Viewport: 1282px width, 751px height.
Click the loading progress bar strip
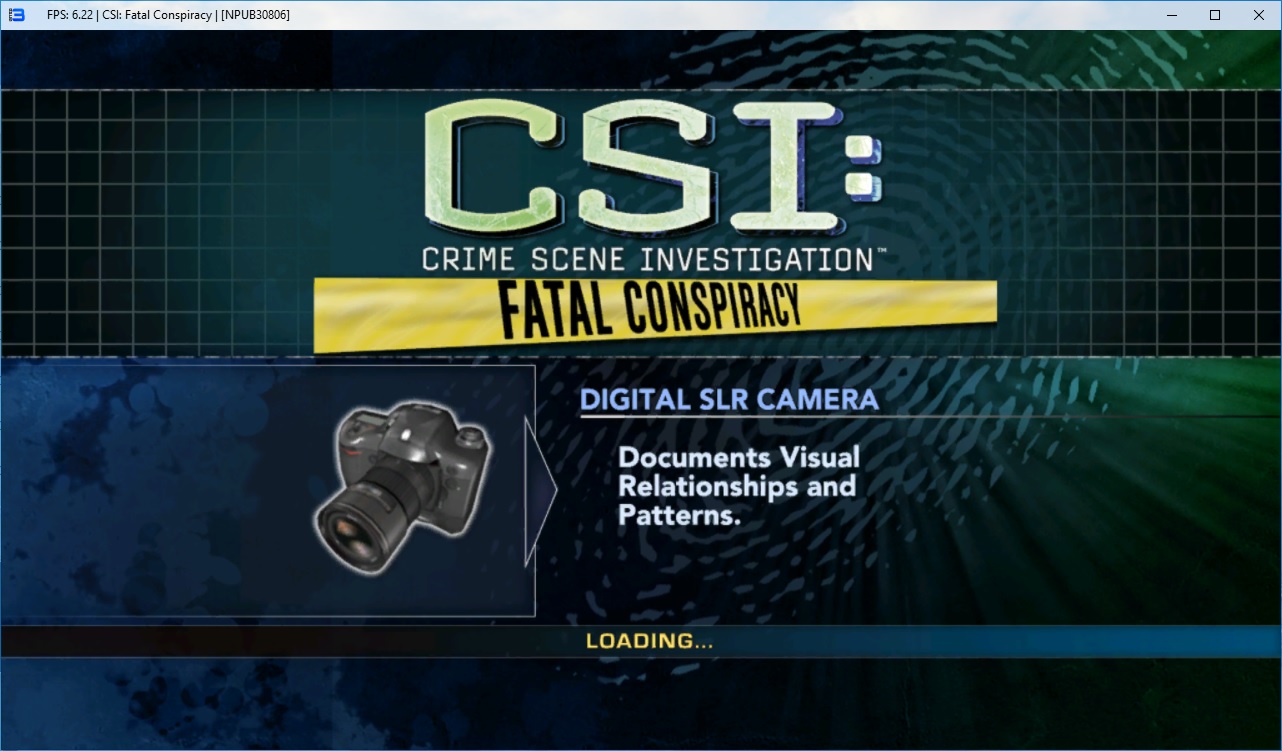1000,641
